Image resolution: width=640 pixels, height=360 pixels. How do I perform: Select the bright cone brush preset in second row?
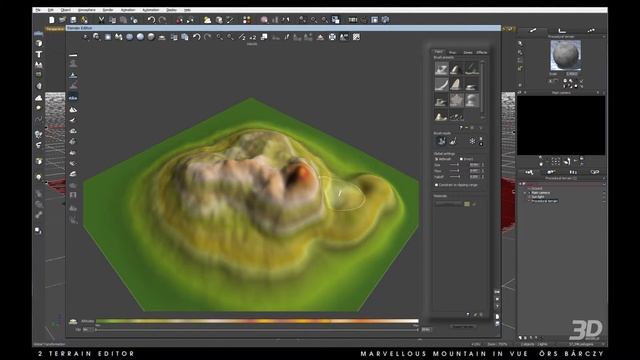pos(456,84)
